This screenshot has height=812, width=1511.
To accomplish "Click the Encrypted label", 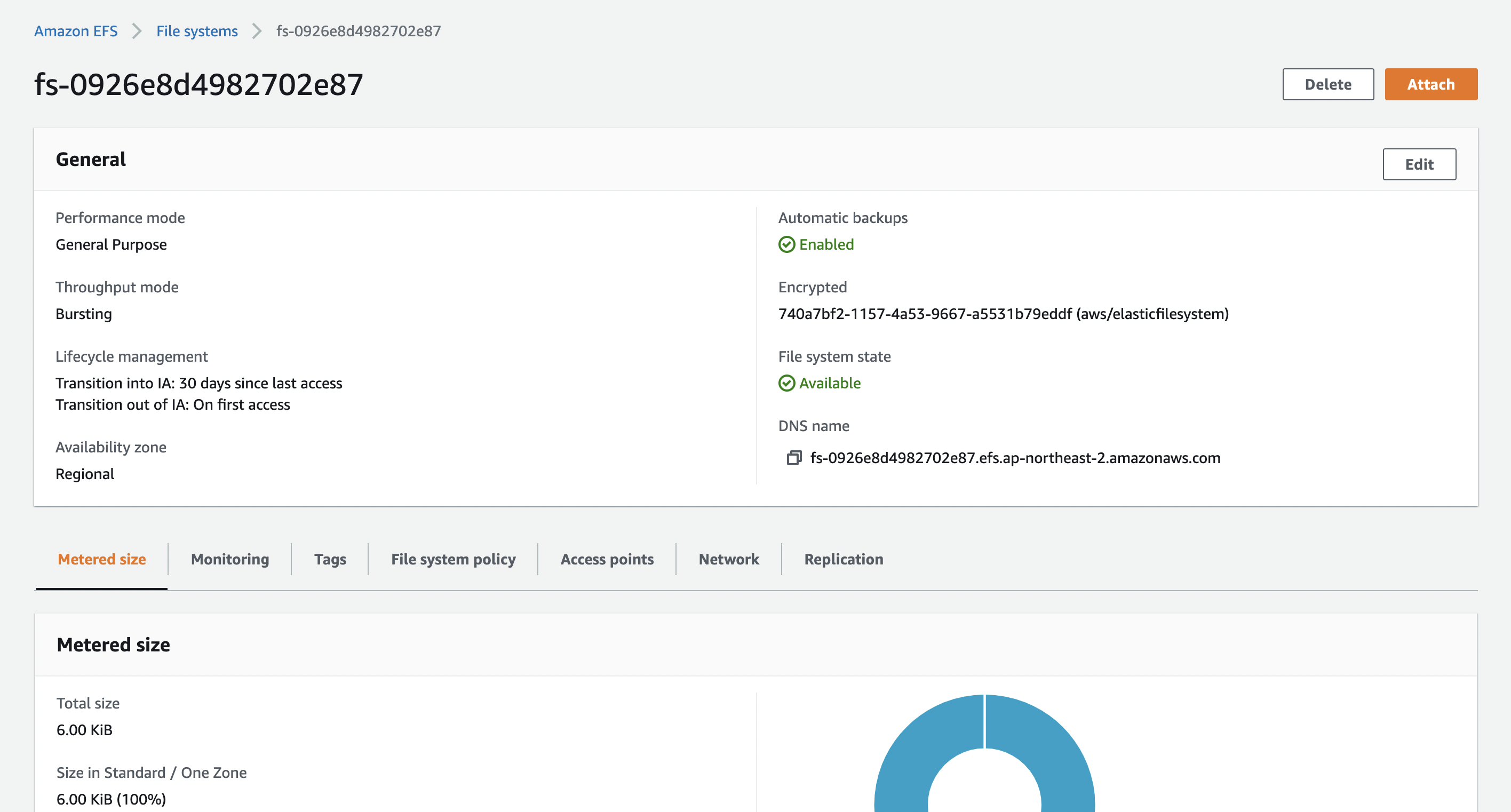I will click(813, 287).
